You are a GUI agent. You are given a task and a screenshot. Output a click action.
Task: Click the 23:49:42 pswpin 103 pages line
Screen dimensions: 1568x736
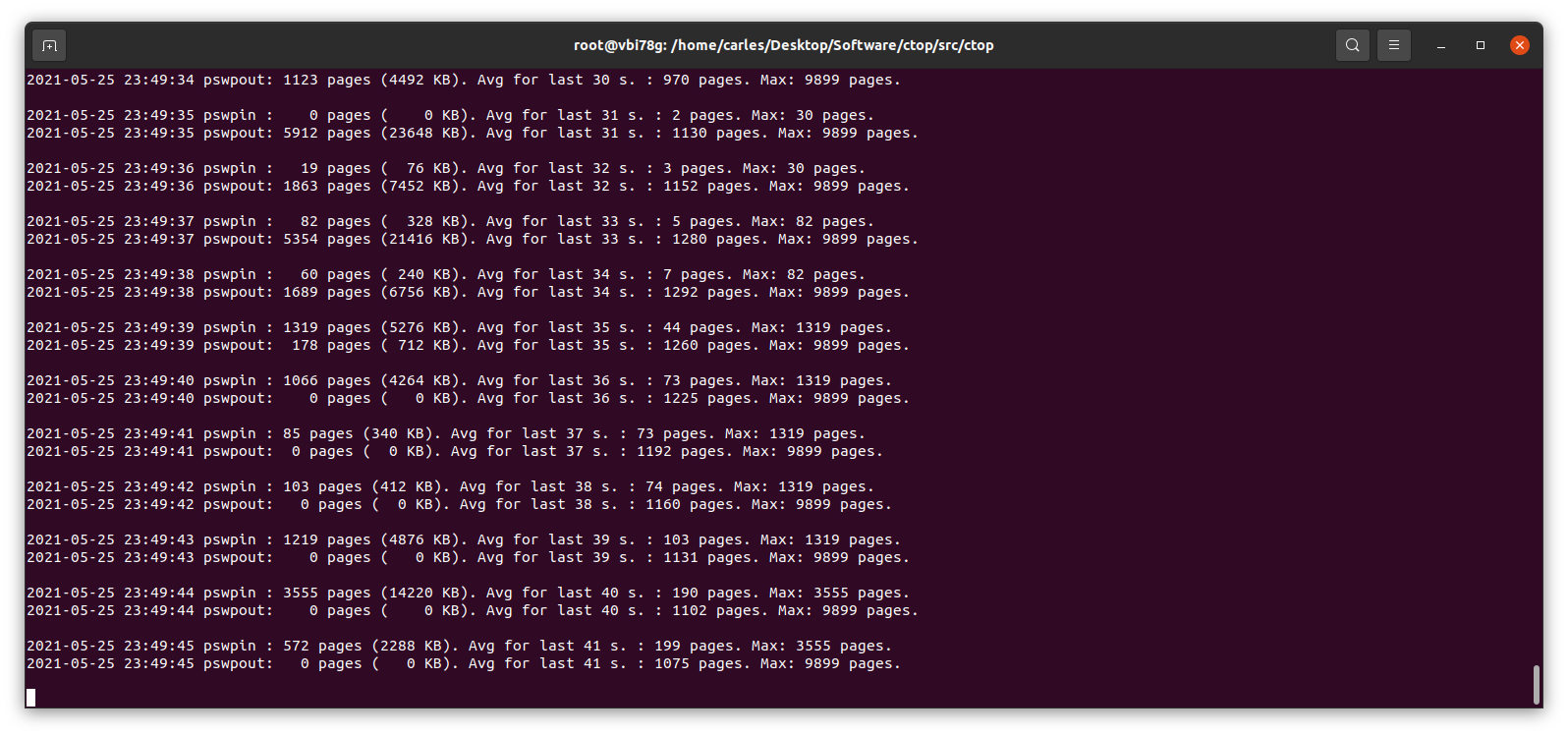(x=450, y=486)
